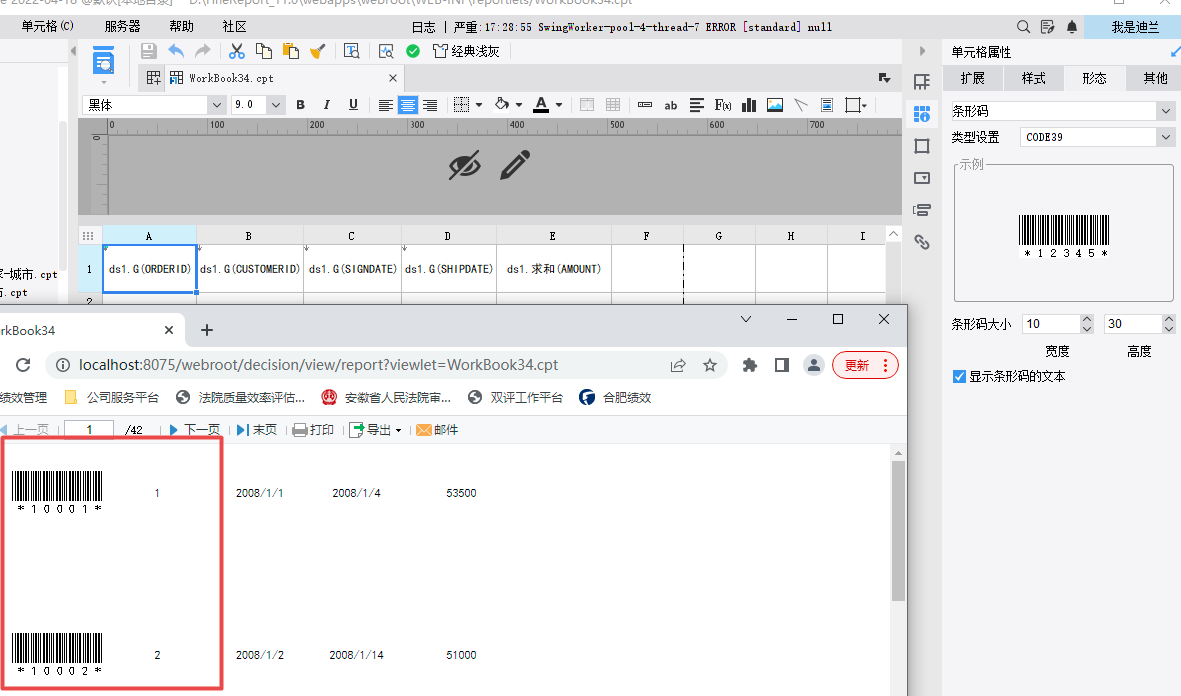Expand the cell border style dropdown arrow

pyautogui.click(x=479, y=105)
